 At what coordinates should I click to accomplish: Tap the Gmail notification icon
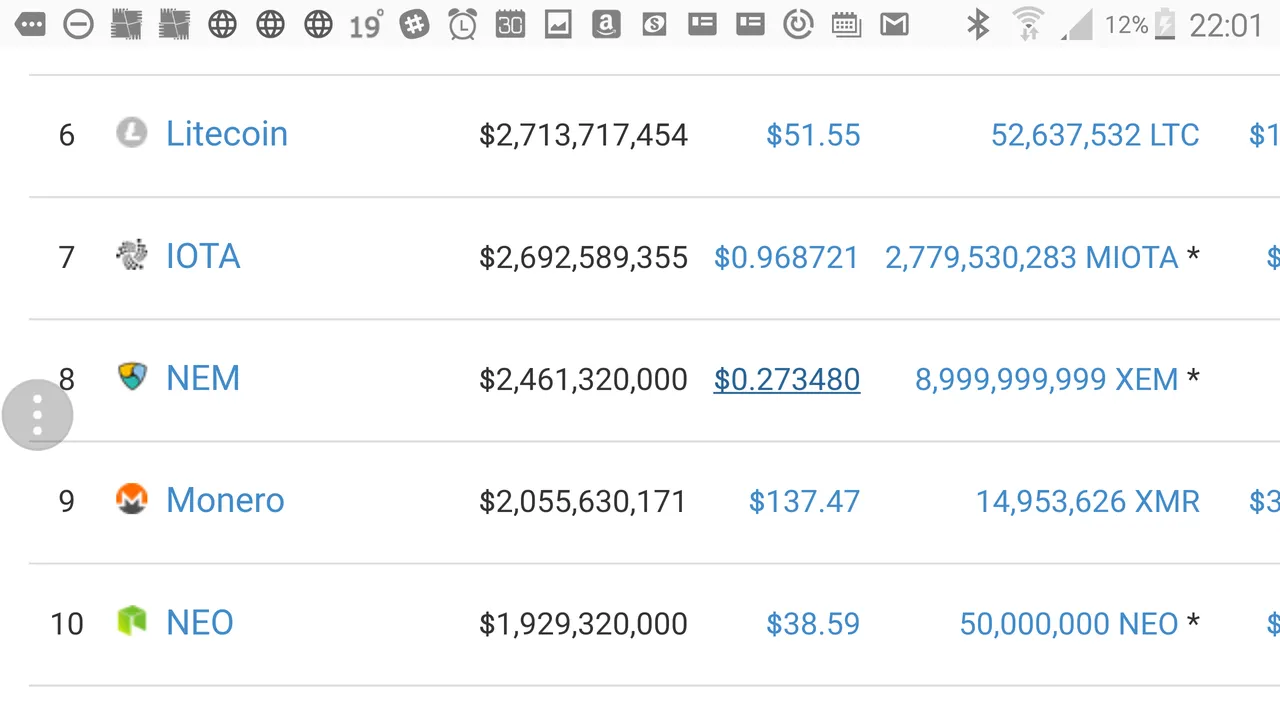[x=894, y=24]
